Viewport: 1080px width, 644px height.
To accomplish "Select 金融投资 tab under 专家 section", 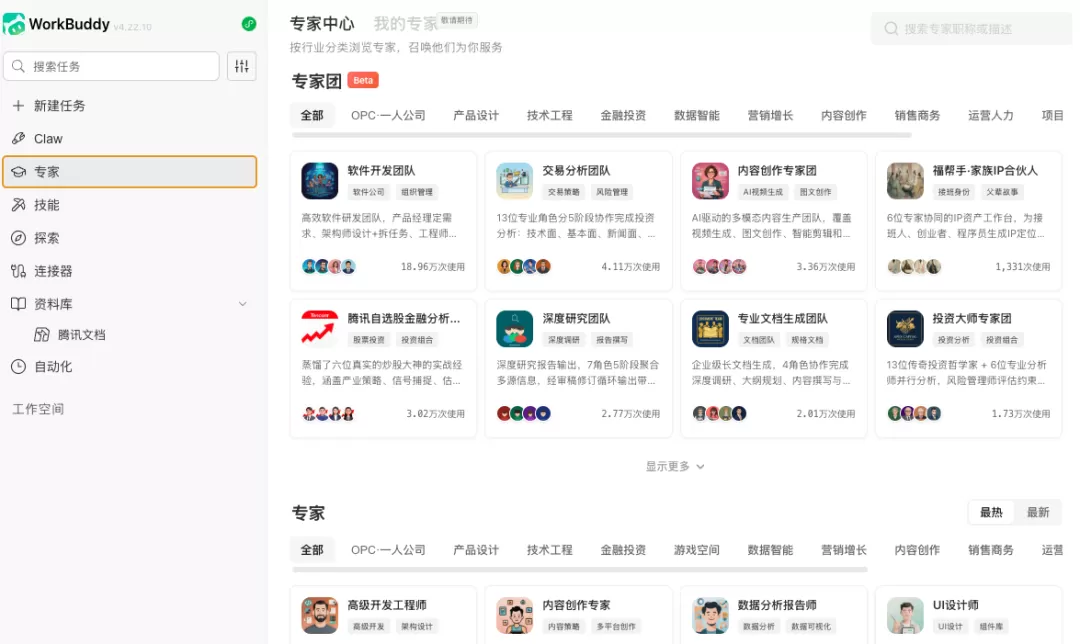I will [x=623, y=550].
